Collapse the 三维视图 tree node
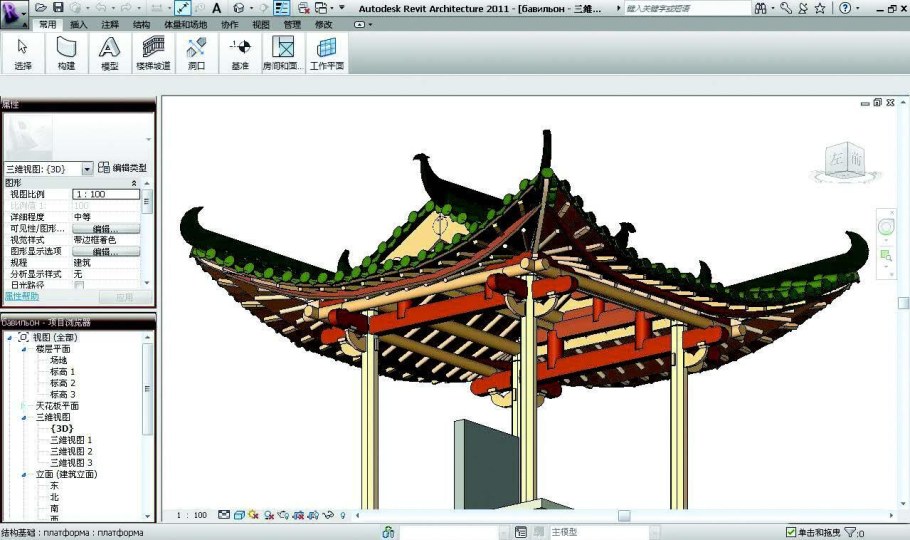910x540 pixels. (x=24, y=417)
